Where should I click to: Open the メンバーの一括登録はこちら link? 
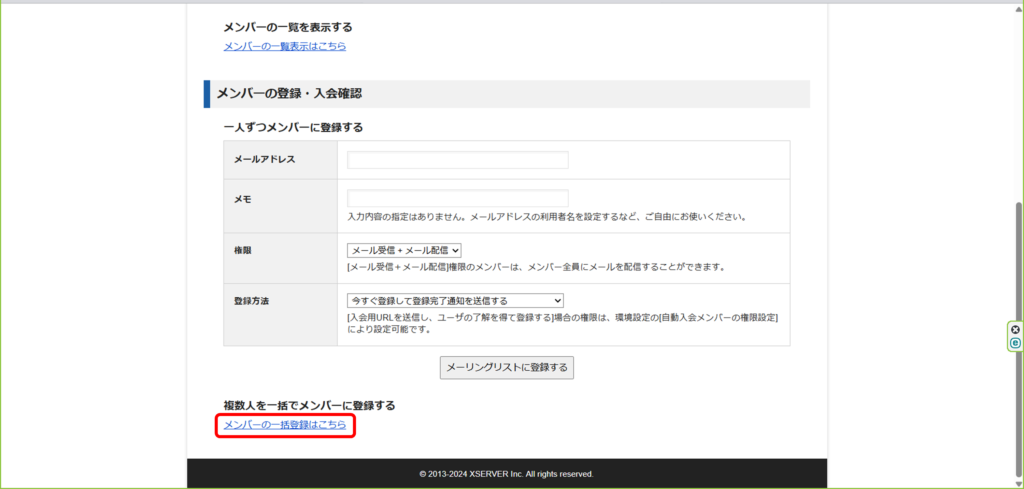285,425
